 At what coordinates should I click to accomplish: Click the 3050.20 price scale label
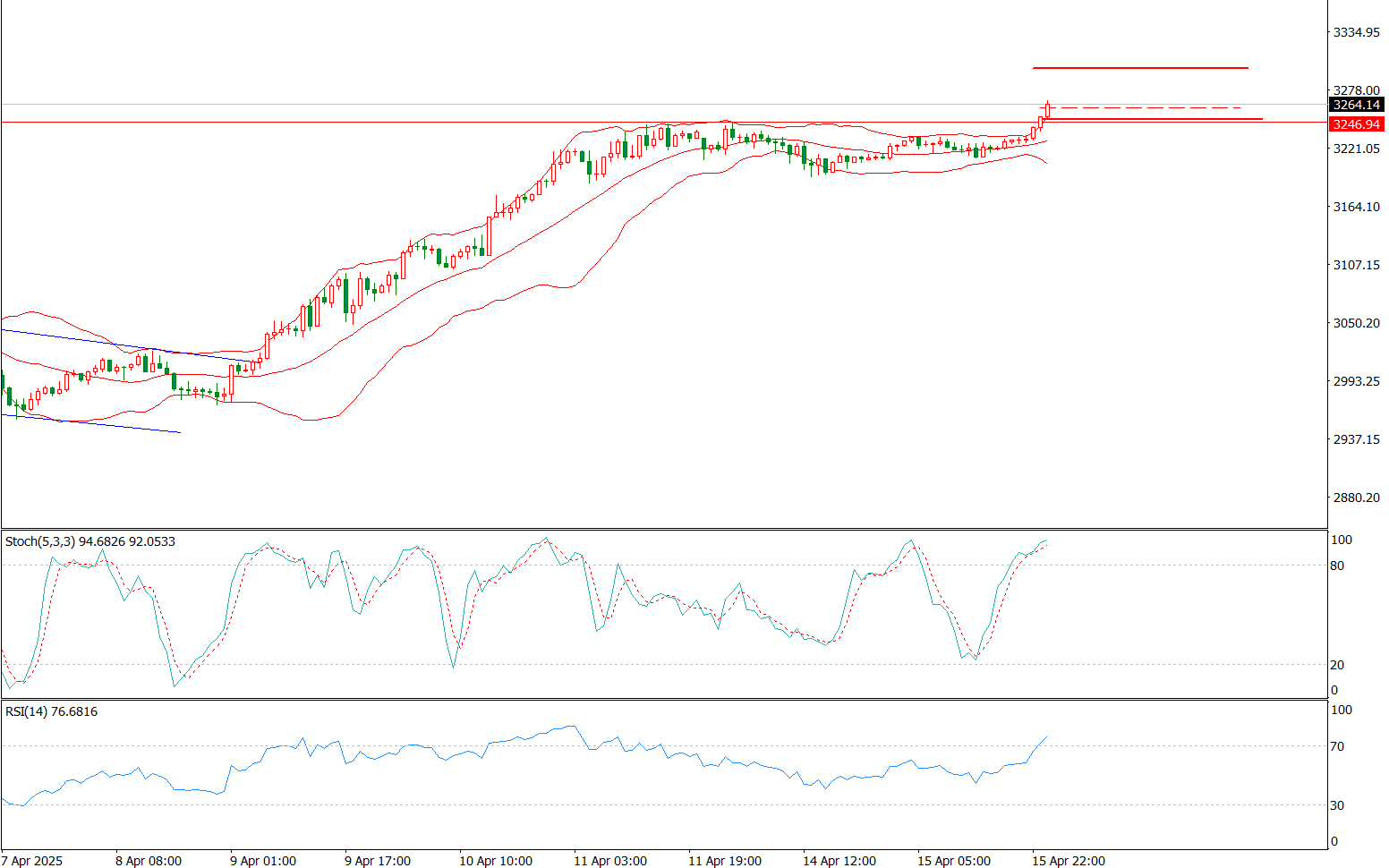coord(1356,323)
